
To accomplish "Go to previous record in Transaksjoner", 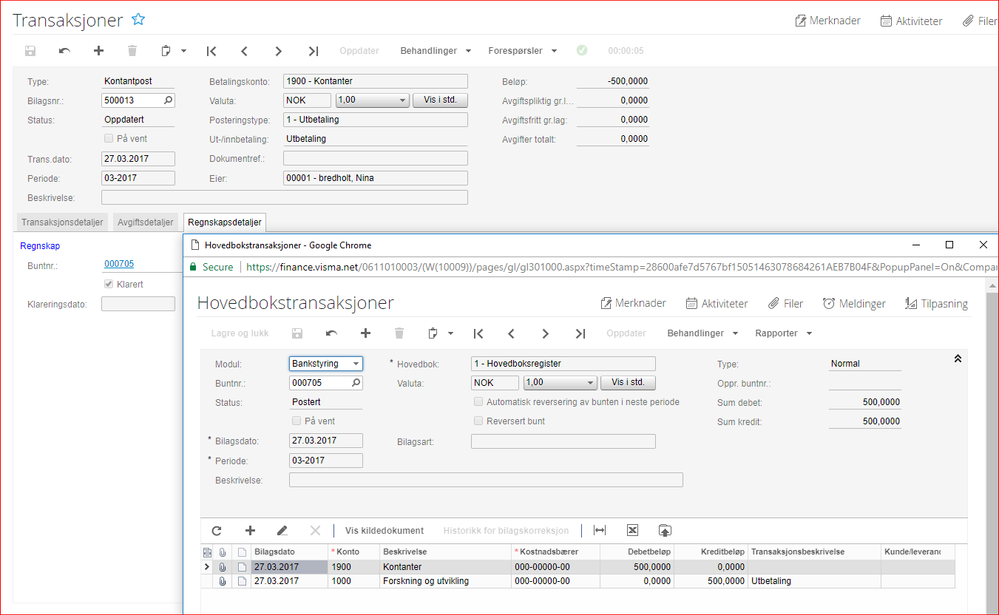I will (245, 51).
